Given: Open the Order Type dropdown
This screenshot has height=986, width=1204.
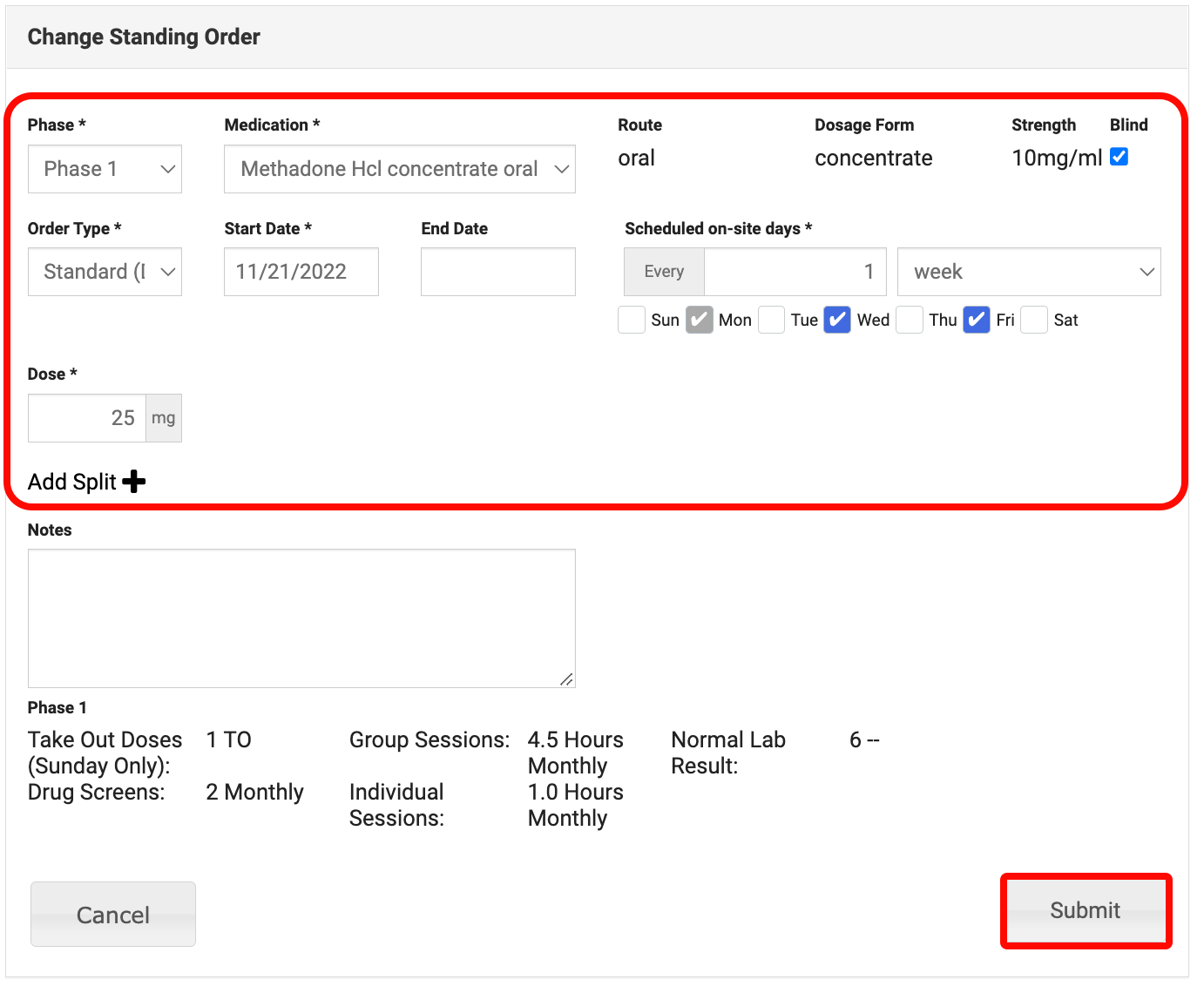Looking at the screenshot, I should (104, 272).
